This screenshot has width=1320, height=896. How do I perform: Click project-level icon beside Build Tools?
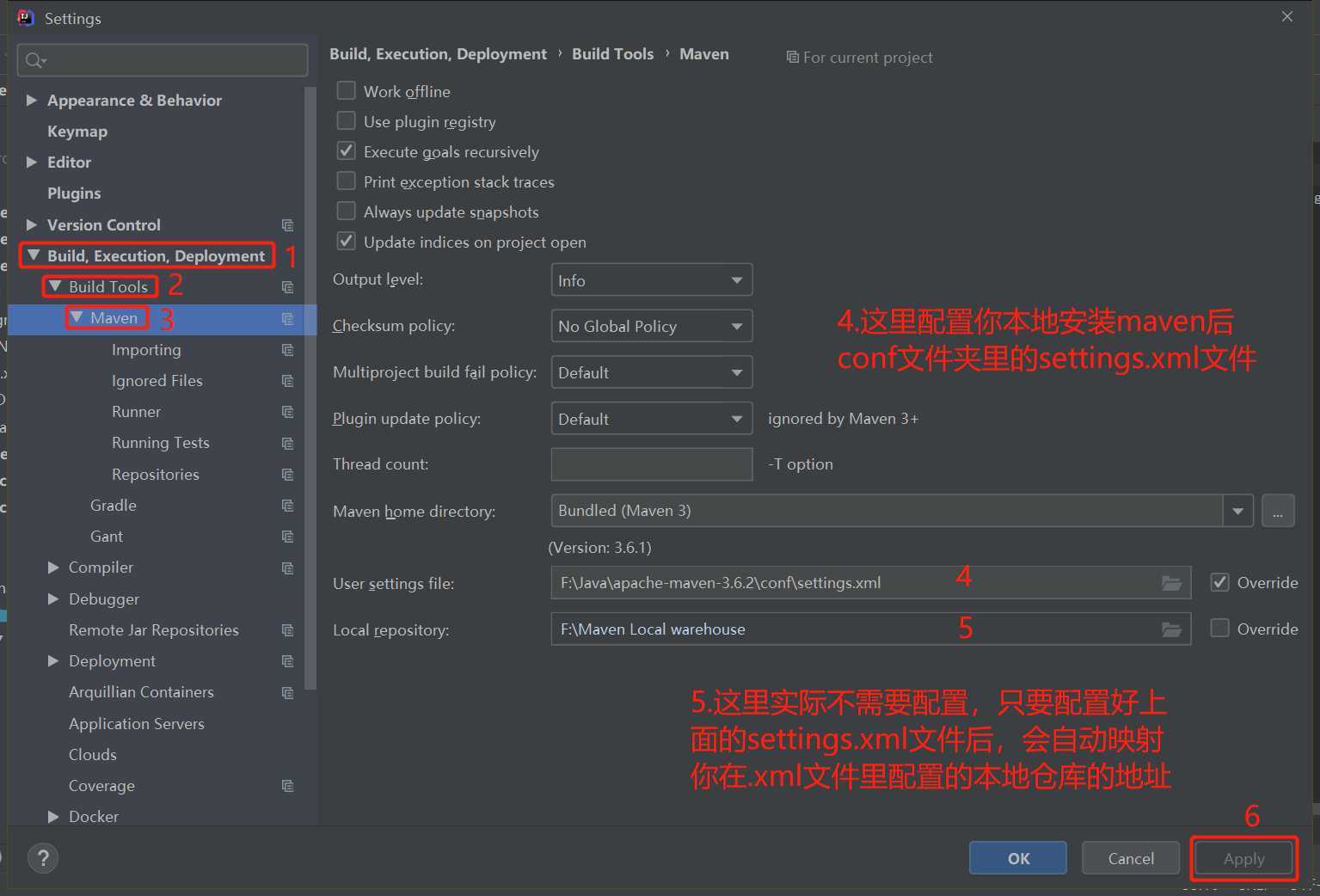287,287
